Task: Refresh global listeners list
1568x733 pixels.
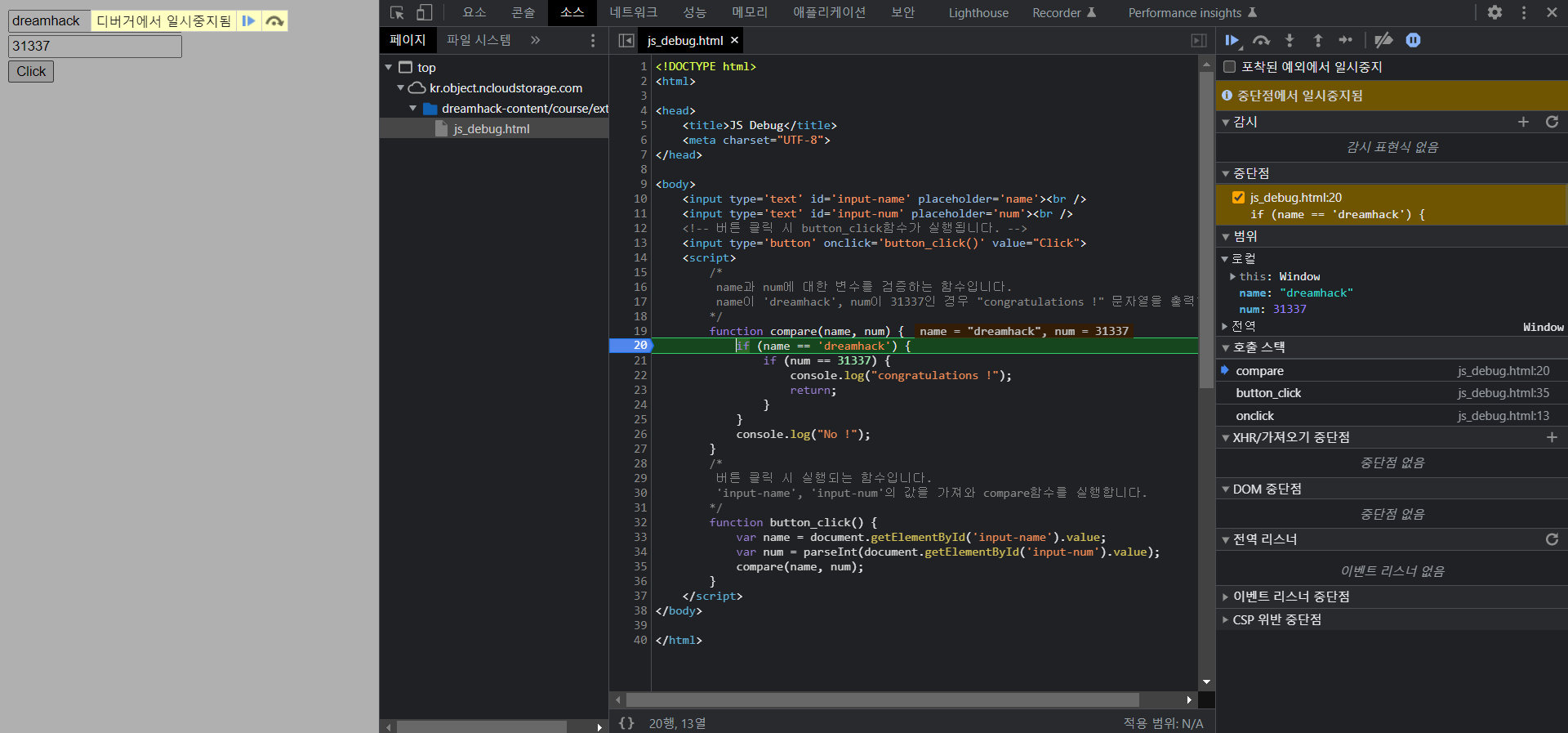Action: [1552, 539]
